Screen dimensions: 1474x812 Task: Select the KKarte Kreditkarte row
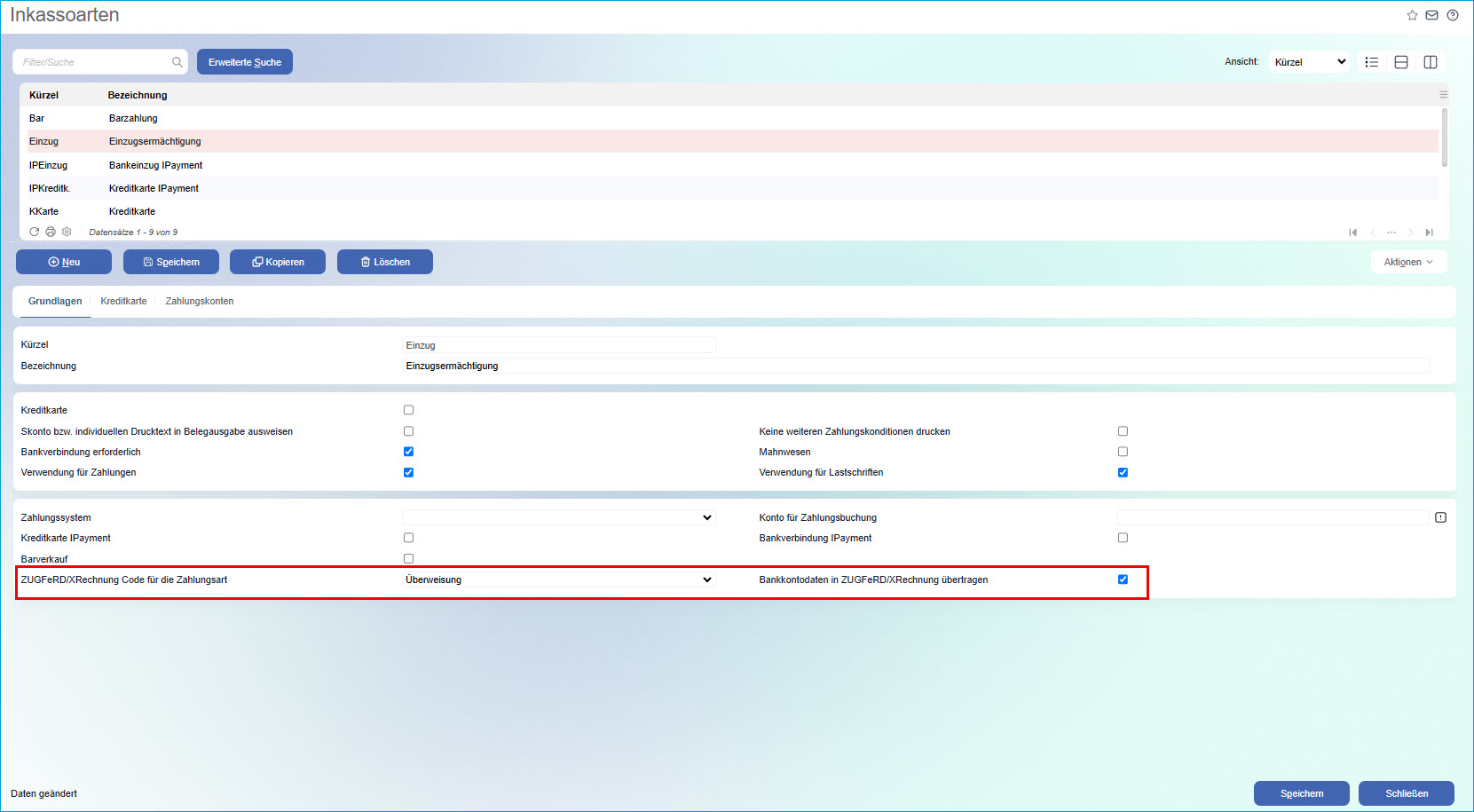tap(733, 211)
